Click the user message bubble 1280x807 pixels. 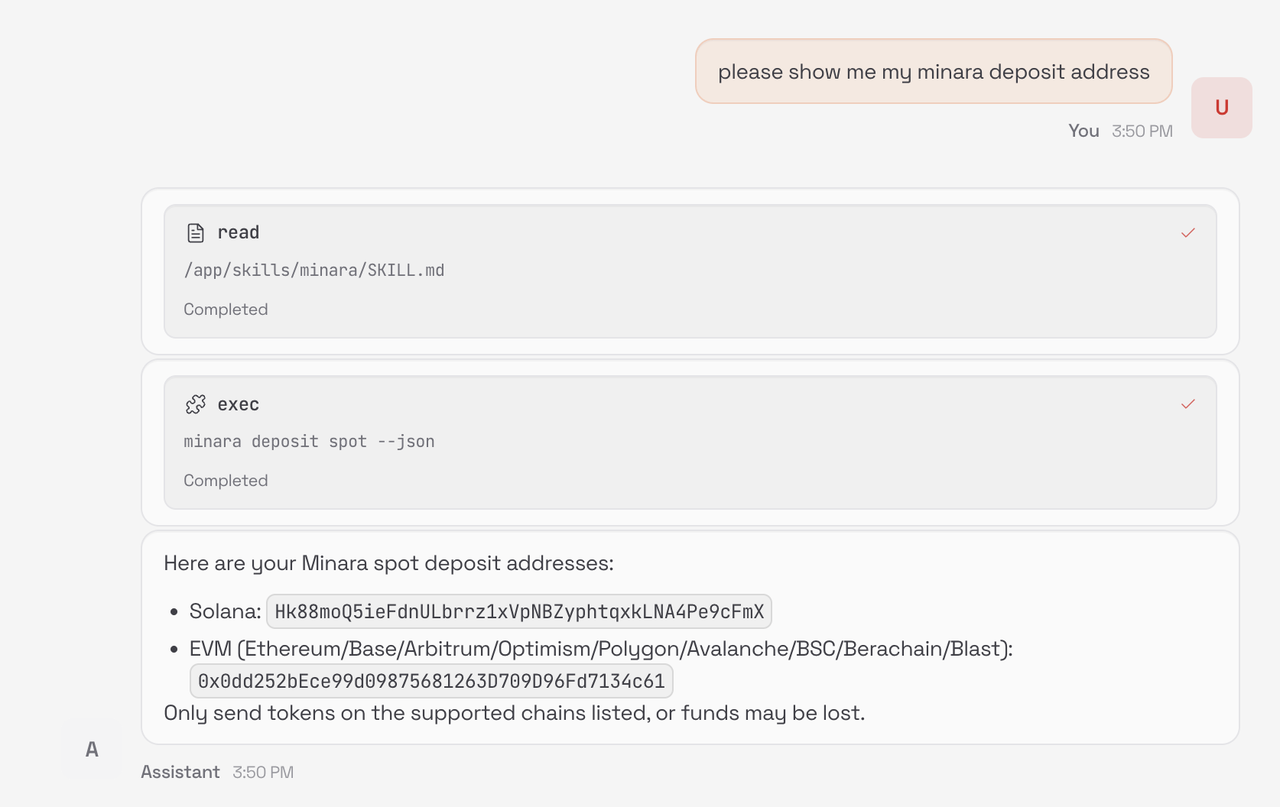[x=934, y=71]
